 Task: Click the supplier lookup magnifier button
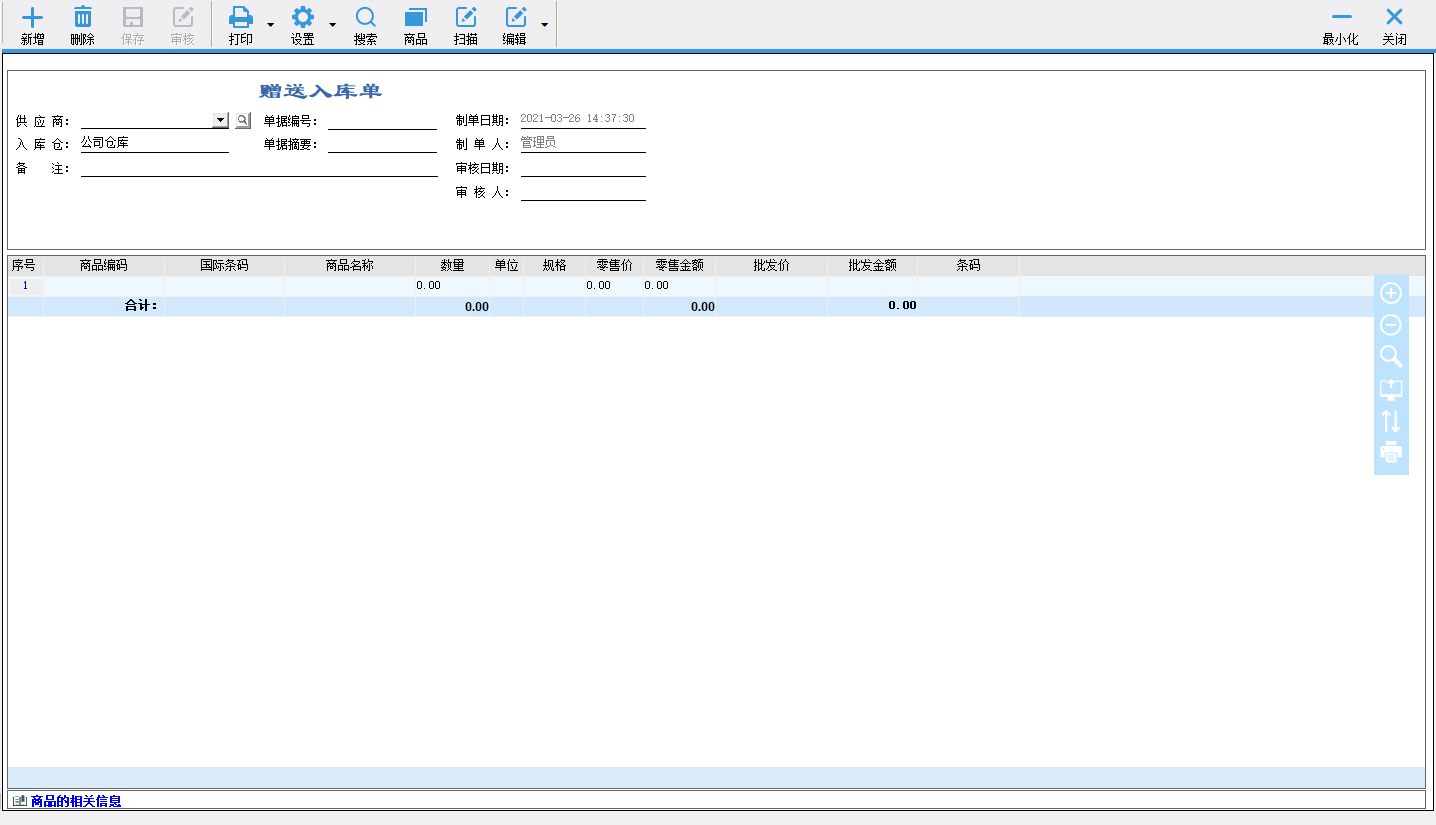click(243, 120)
